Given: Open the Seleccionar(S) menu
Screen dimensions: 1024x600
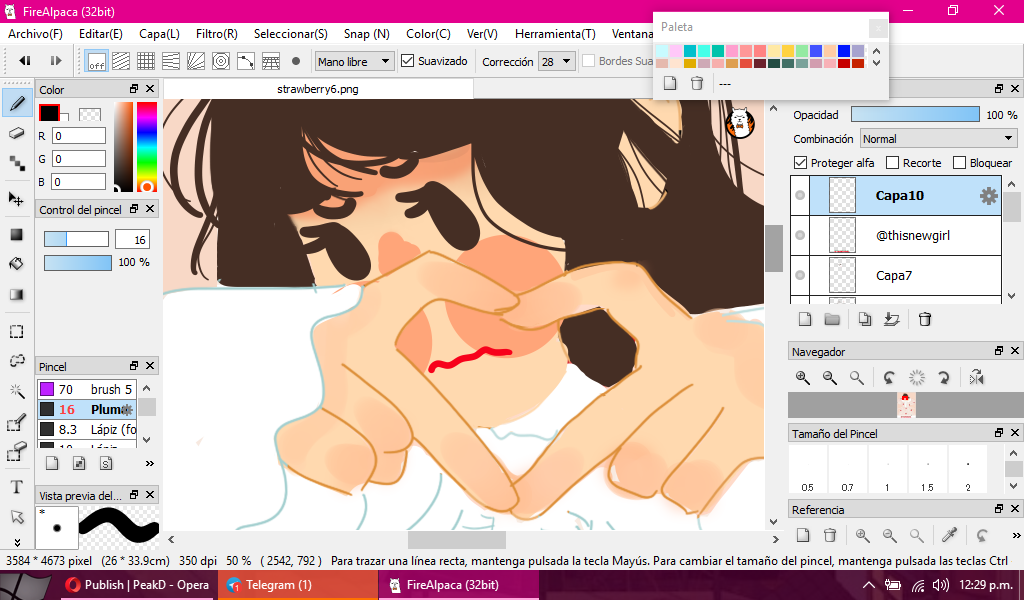Looking at the screenshot, I should click(291, 34).
